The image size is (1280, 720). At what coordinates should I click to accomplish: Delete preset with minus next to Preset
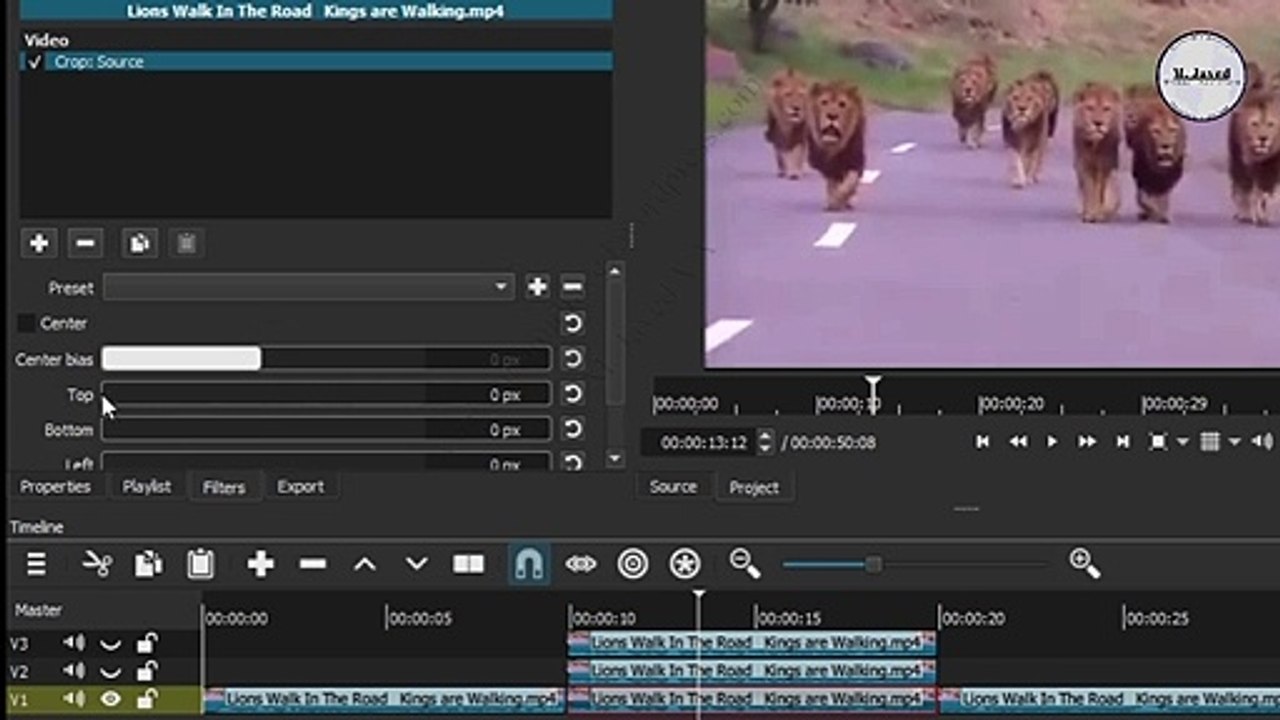572,287
